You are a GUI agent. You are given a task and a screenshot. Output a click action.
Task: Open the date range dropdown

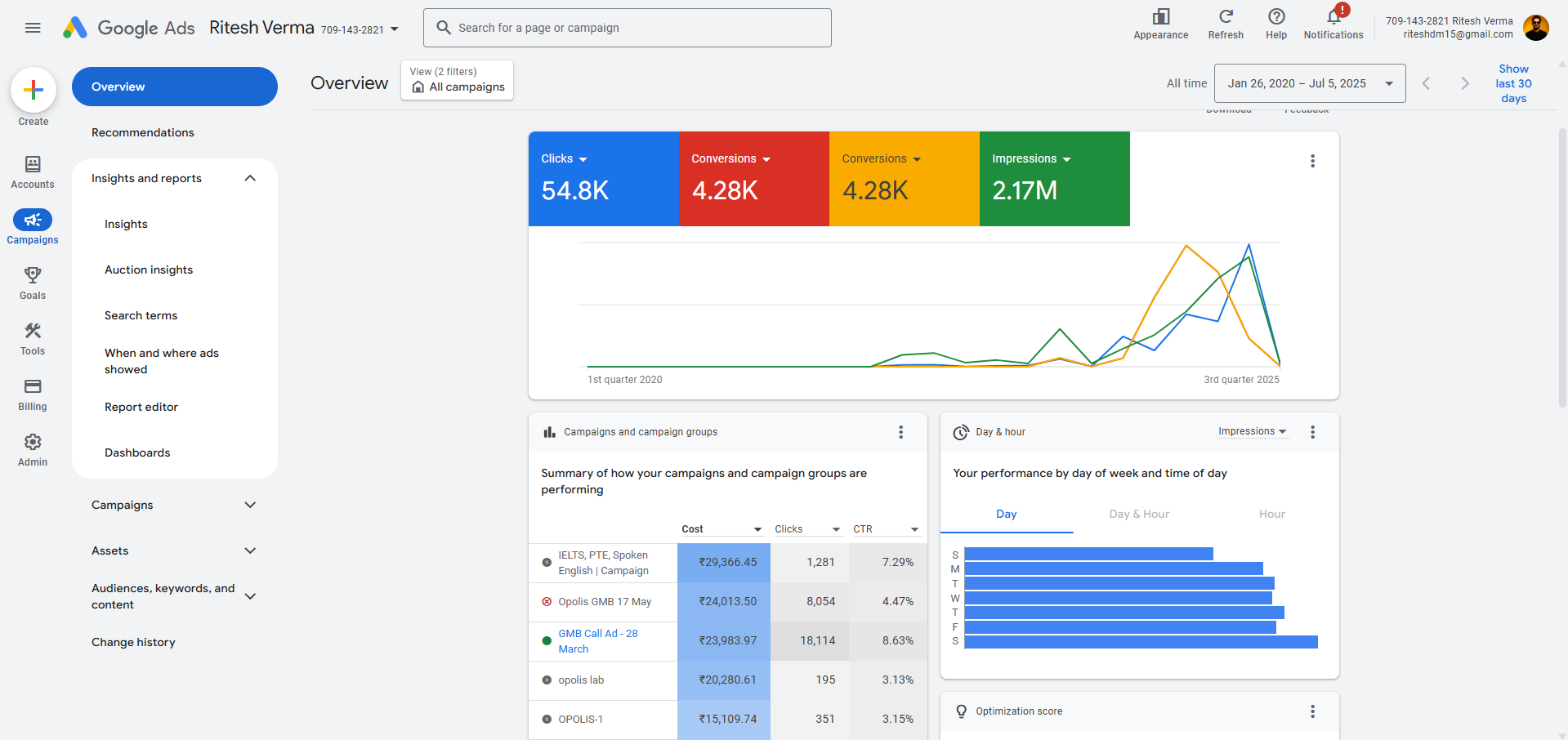point(1309,83)
